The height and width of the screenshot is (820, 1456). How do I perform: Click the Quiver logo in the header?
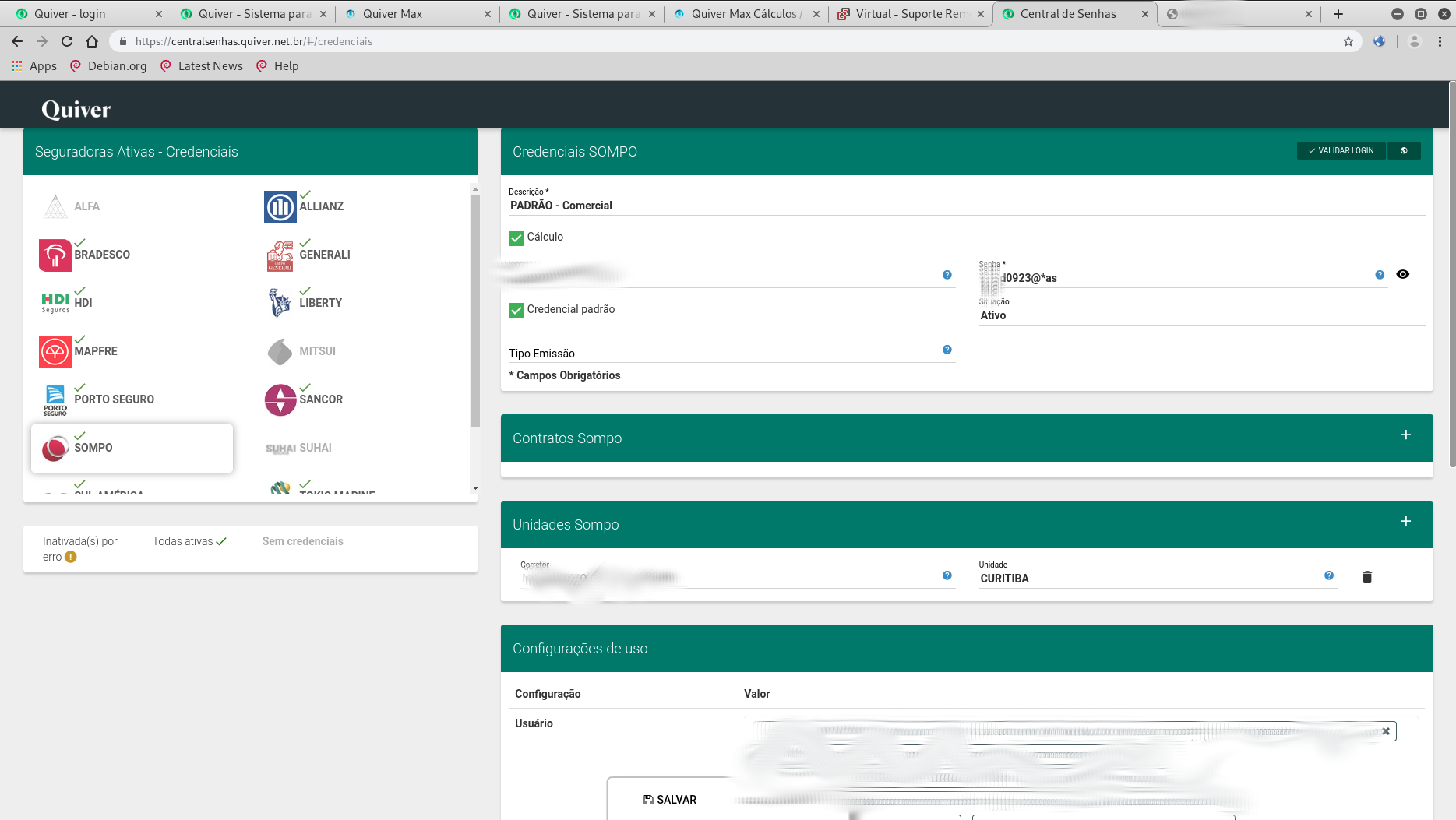76,109
